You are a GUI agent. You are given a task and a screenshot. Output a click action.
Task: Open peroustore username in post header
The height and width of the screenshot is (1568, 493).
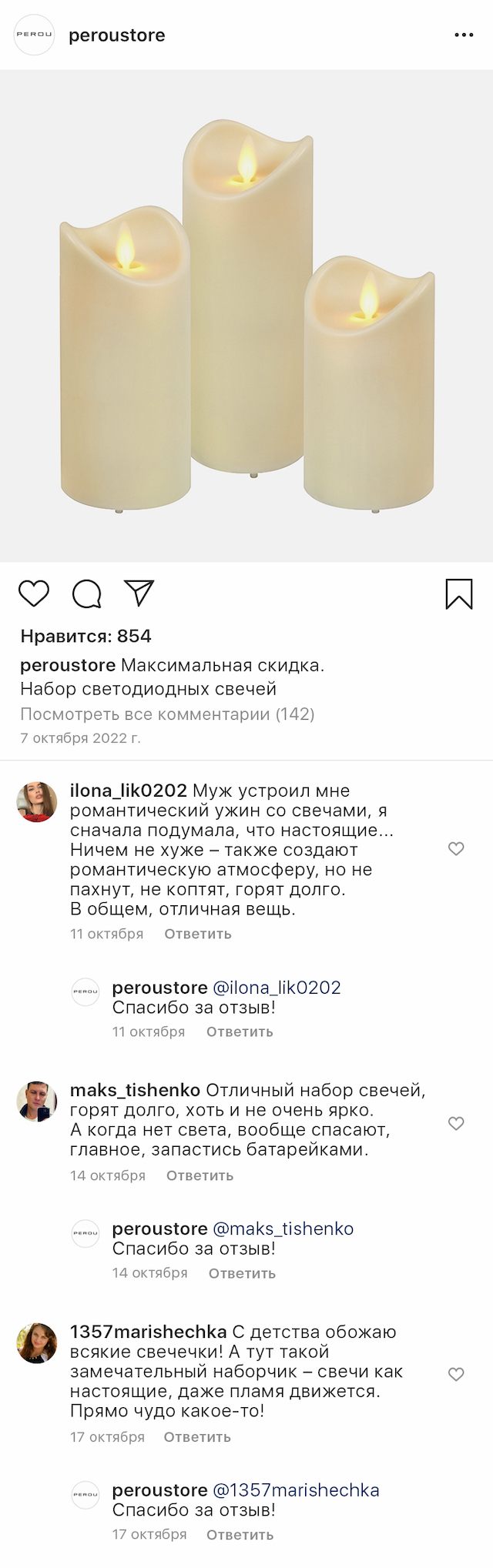[117, 35]
